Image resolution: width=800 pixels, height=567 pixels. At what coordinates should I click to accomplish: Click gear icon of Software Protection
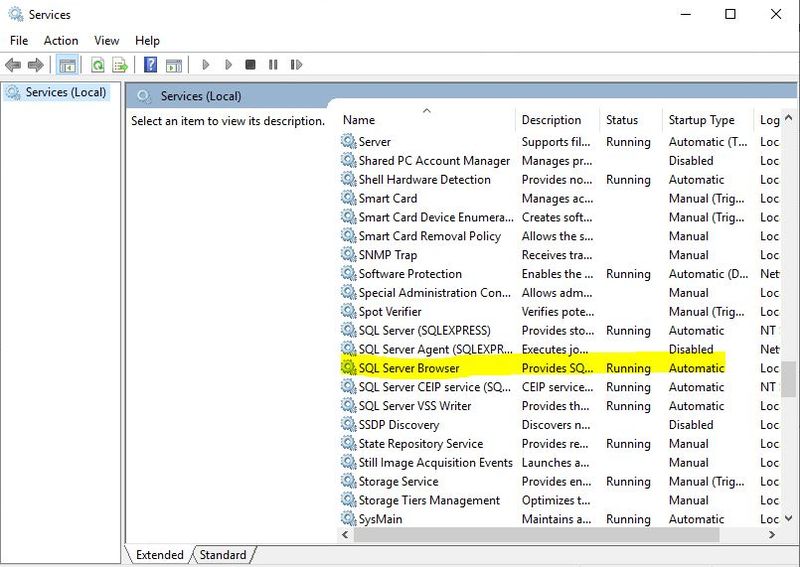point(348,273)
